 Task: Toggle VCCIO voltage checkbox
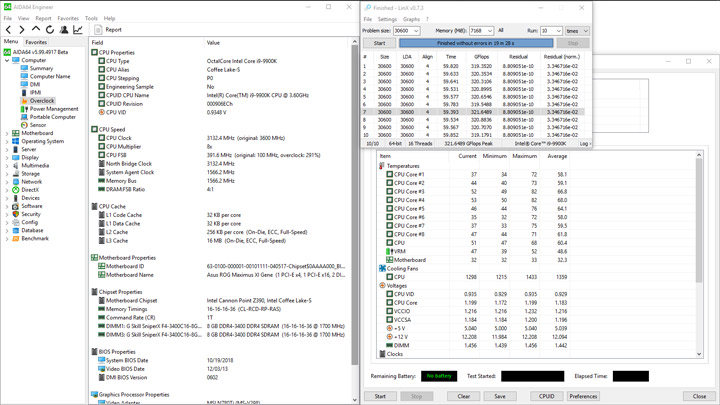point(389,311)
